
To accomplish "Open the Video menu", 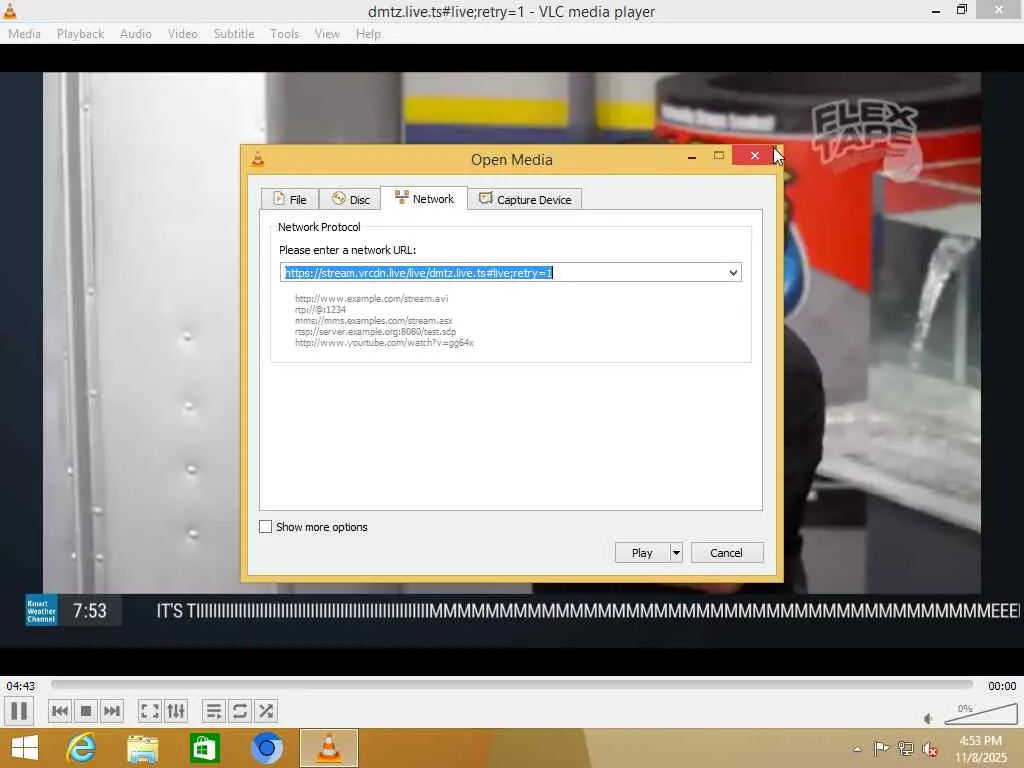I will (x=182, y=33).
